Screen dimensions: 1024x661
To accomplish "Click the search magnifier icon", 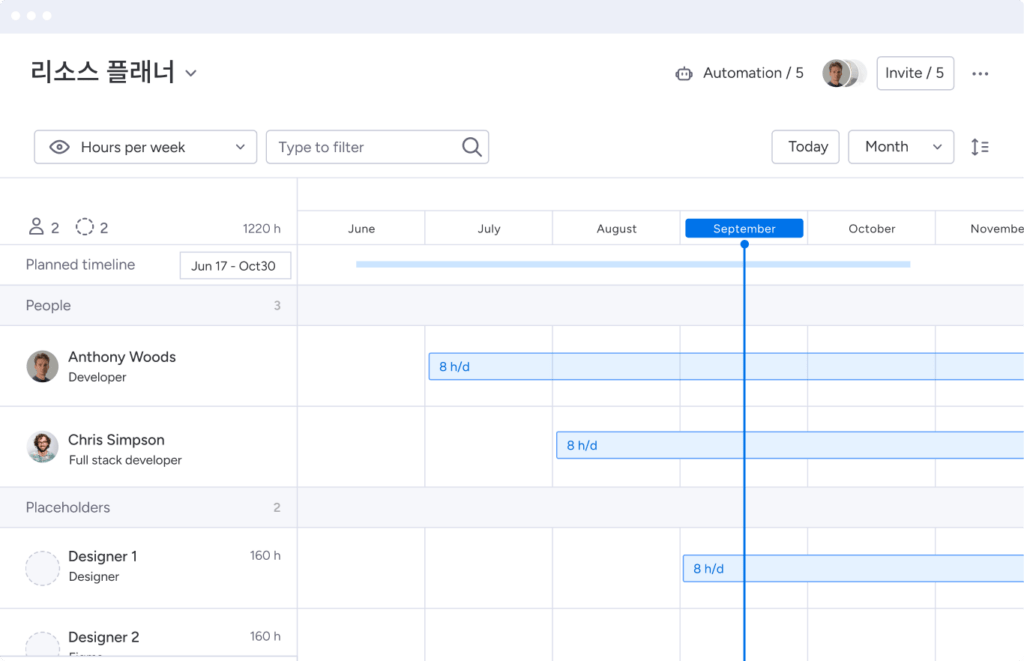I will click(472, 147).
